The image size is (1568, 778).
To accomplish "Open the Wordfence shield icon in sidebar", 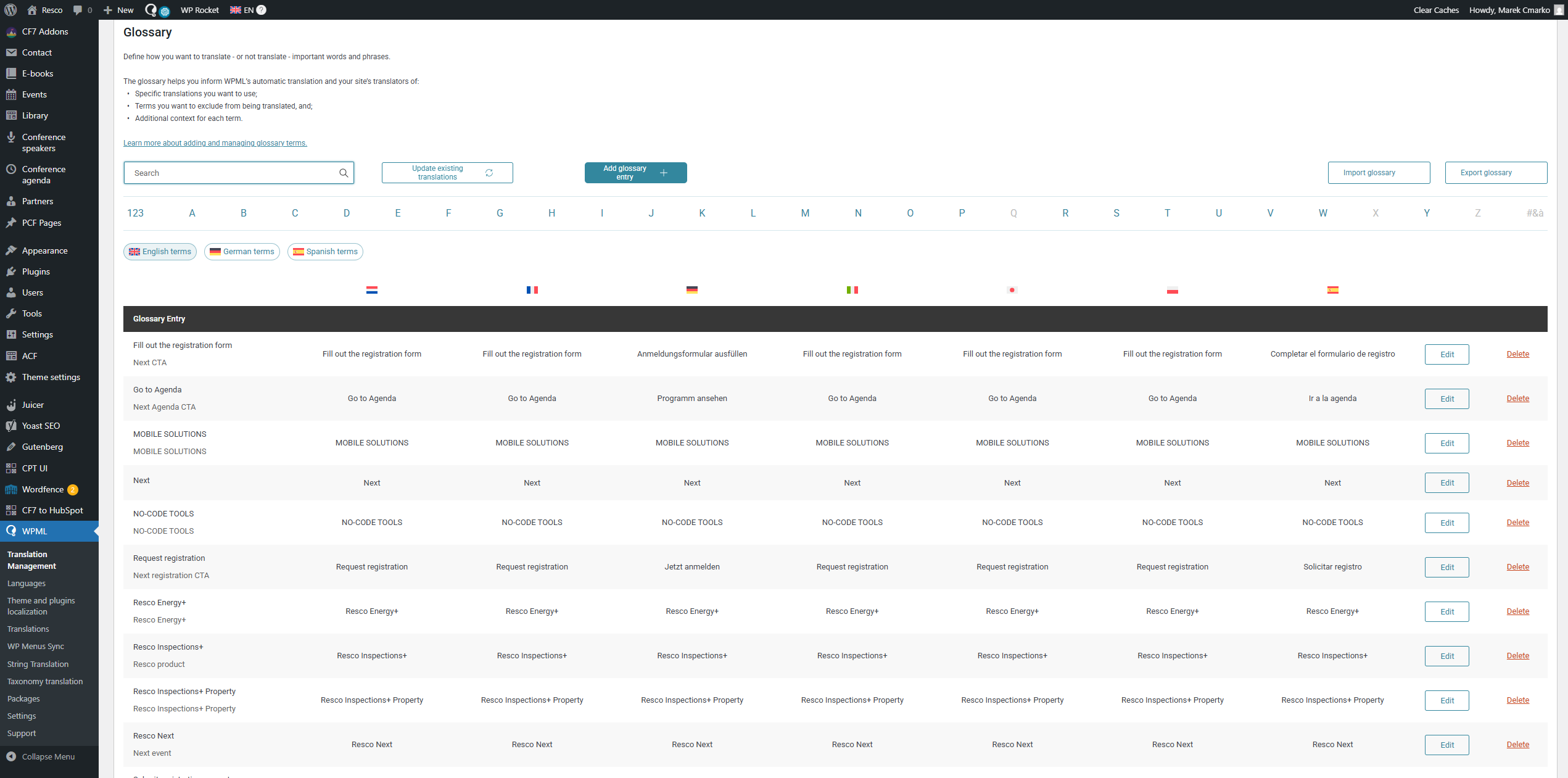I will pyautogui.click(x=11, y=489).
